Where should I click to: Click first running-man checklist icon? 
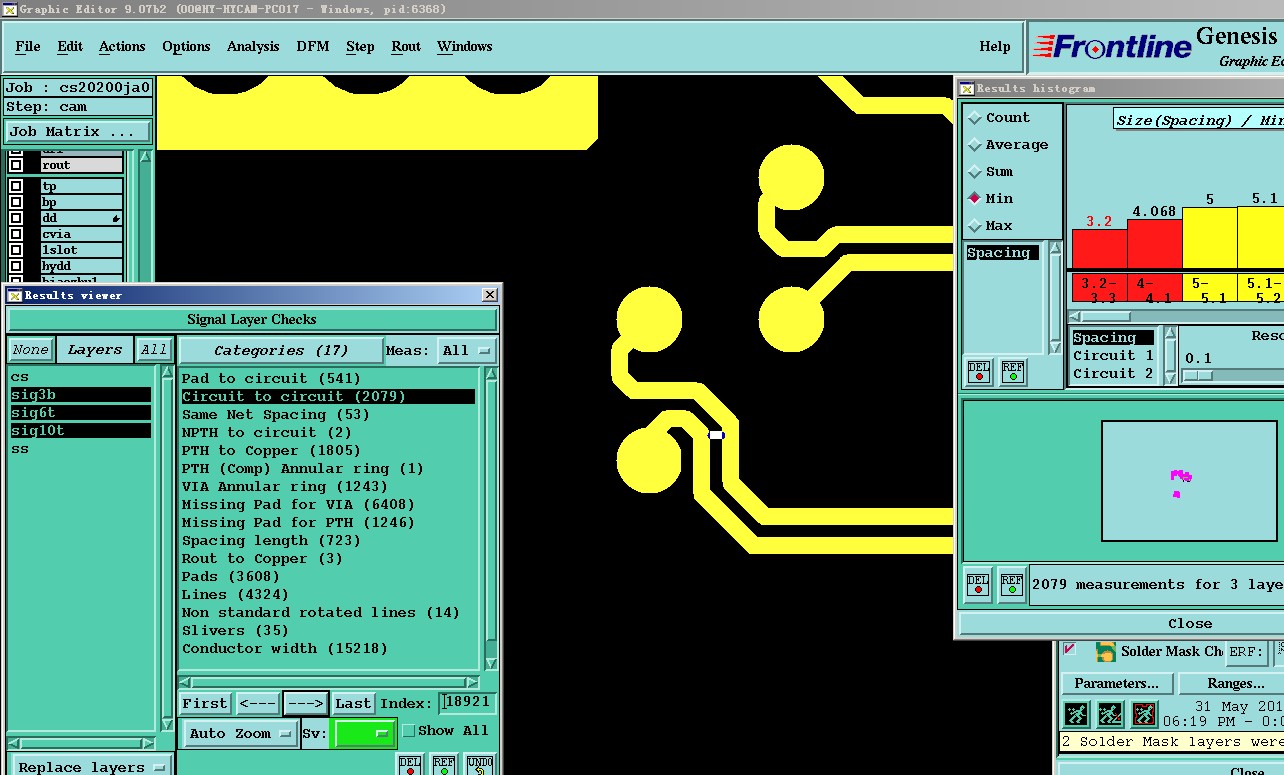pos(1076,714)
